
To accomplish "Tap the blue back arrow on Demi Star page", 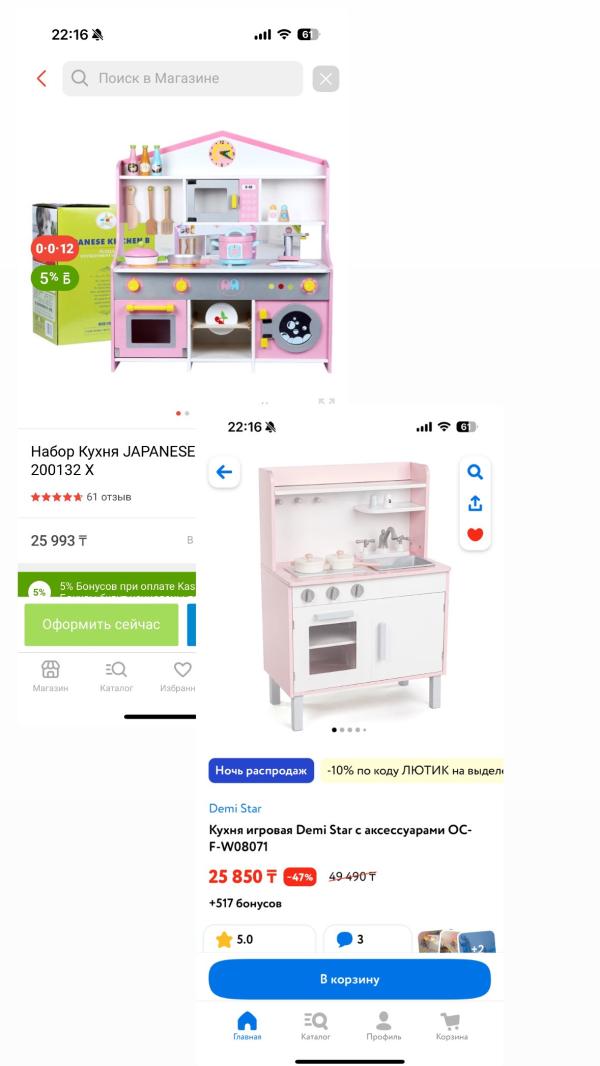I will 224,472.
